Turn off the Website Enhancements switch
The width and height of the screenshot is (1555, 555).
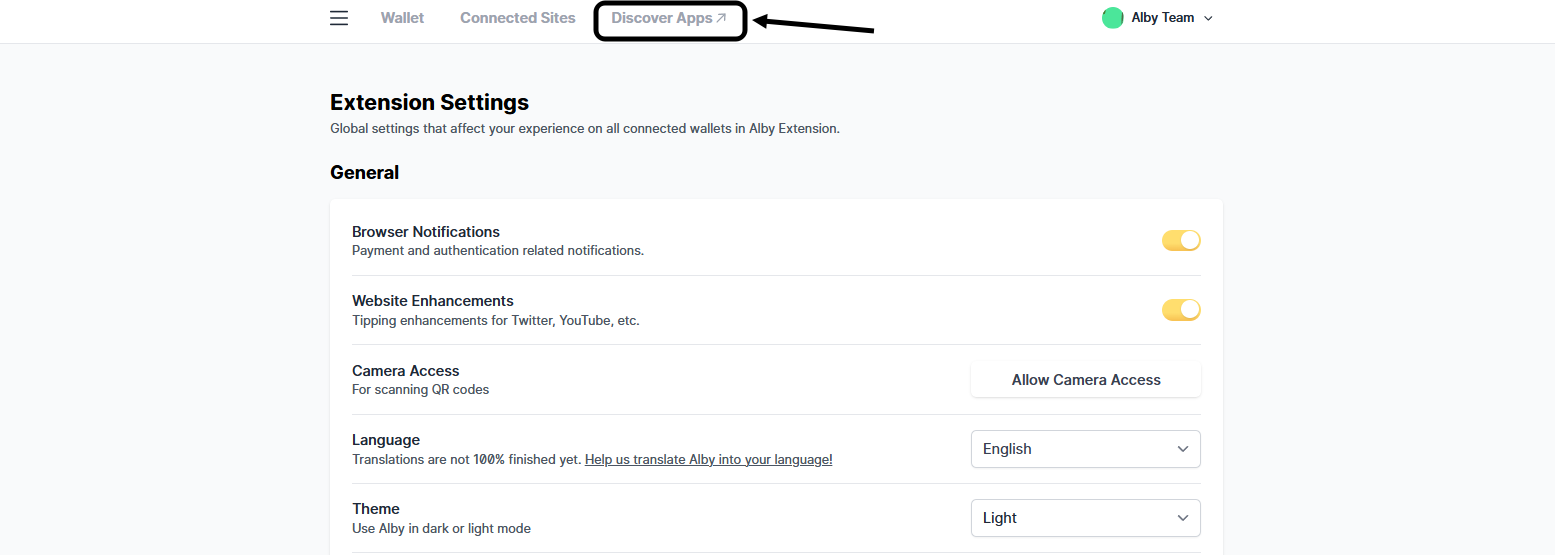pos(1181,310)
